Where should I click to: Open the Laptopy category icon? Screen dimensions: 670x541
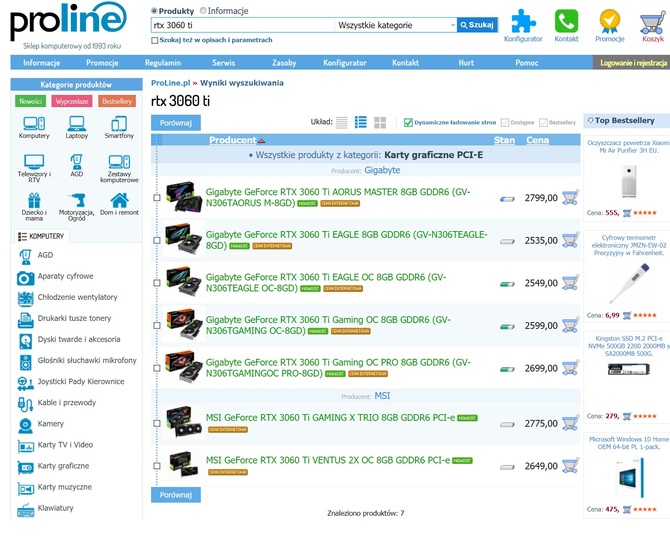[x=76, y=123]
